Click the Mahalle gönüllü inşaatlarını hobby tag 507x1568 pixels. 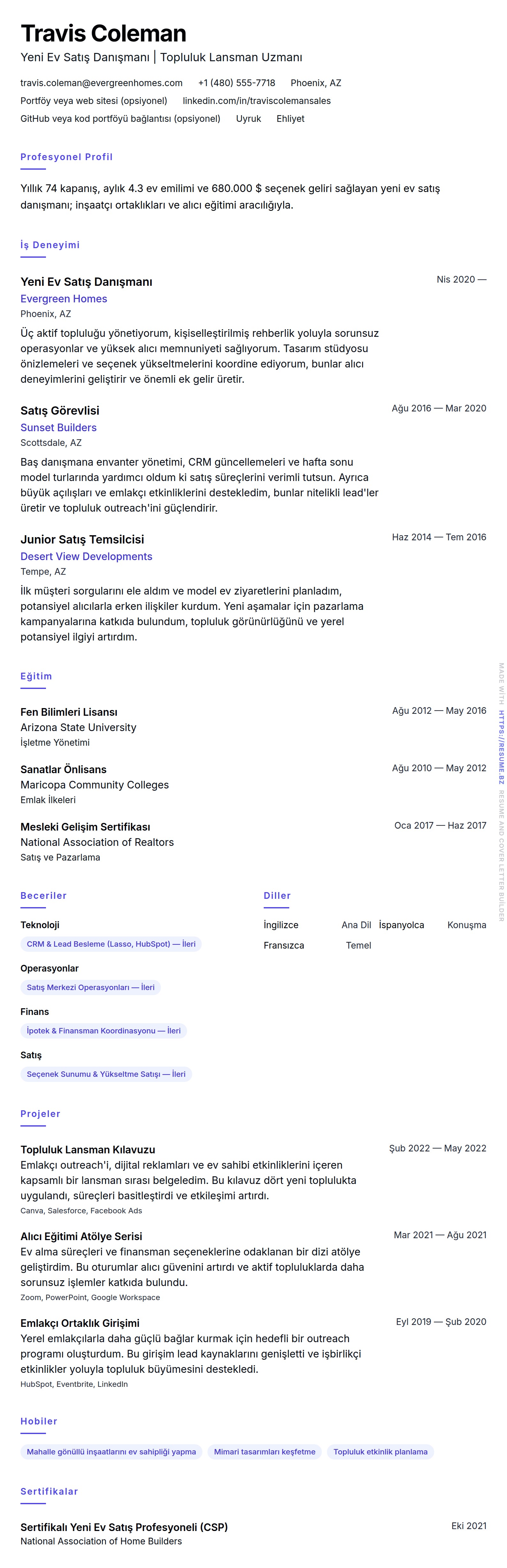[x=111, y=1452]
